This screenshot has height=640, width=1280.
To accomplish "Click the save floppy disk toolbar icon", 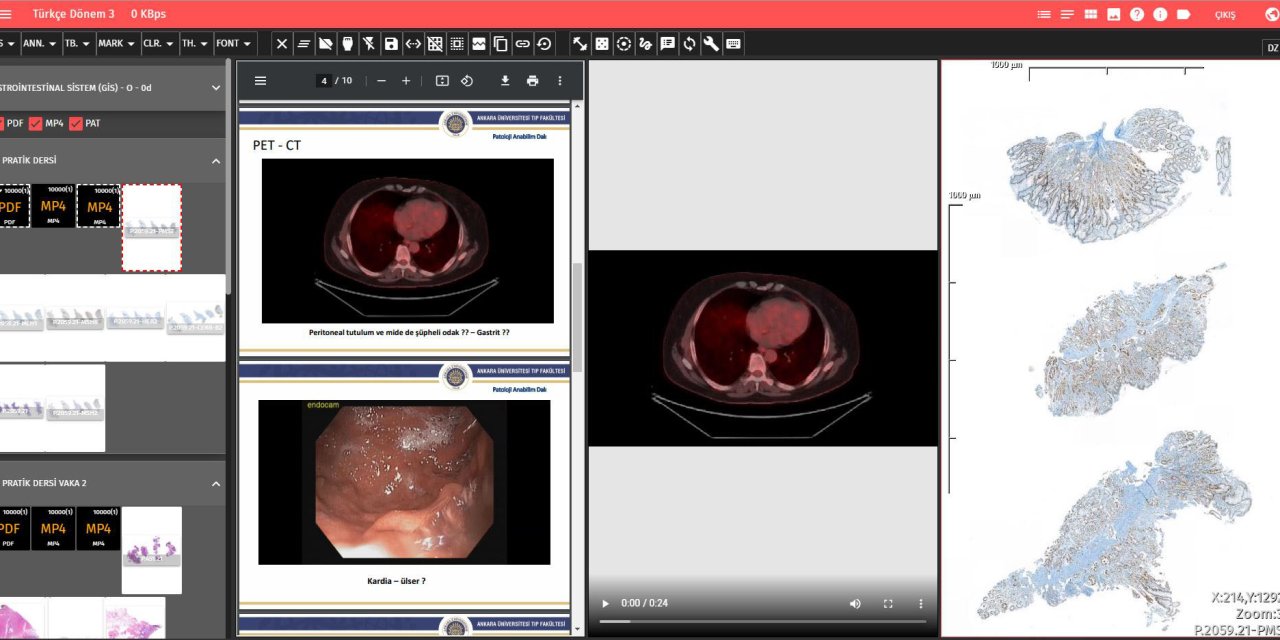I will click(x=391, y=44).
